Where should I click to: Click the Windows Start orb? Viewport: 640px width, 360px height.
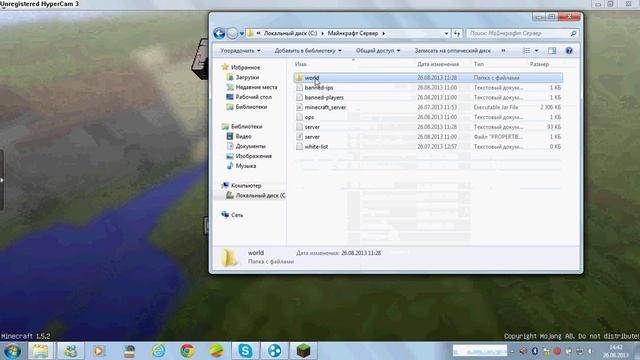point(12,351)
